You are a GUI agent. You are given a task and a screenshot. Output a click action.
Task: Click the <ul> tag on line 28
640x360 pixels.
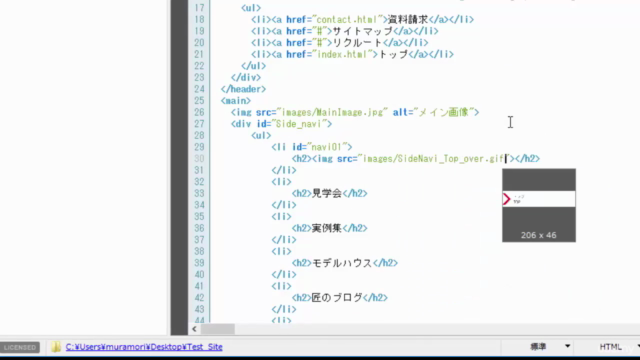pyautogui.click(x=261, y=136)
